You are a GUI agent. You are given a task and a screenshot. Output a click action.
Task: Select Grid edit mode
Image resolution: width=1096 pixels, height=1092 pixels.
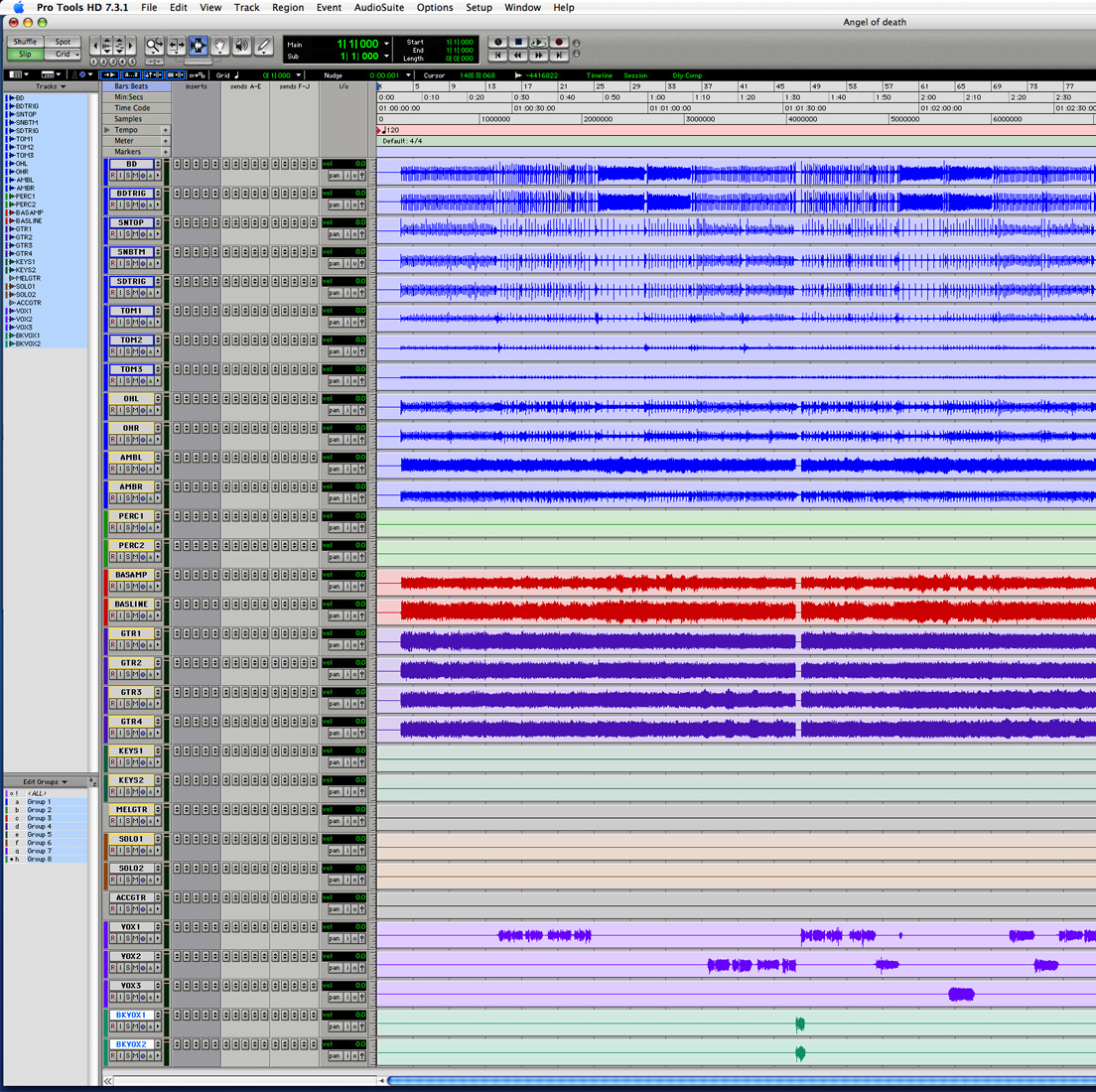tap(63, 54)
